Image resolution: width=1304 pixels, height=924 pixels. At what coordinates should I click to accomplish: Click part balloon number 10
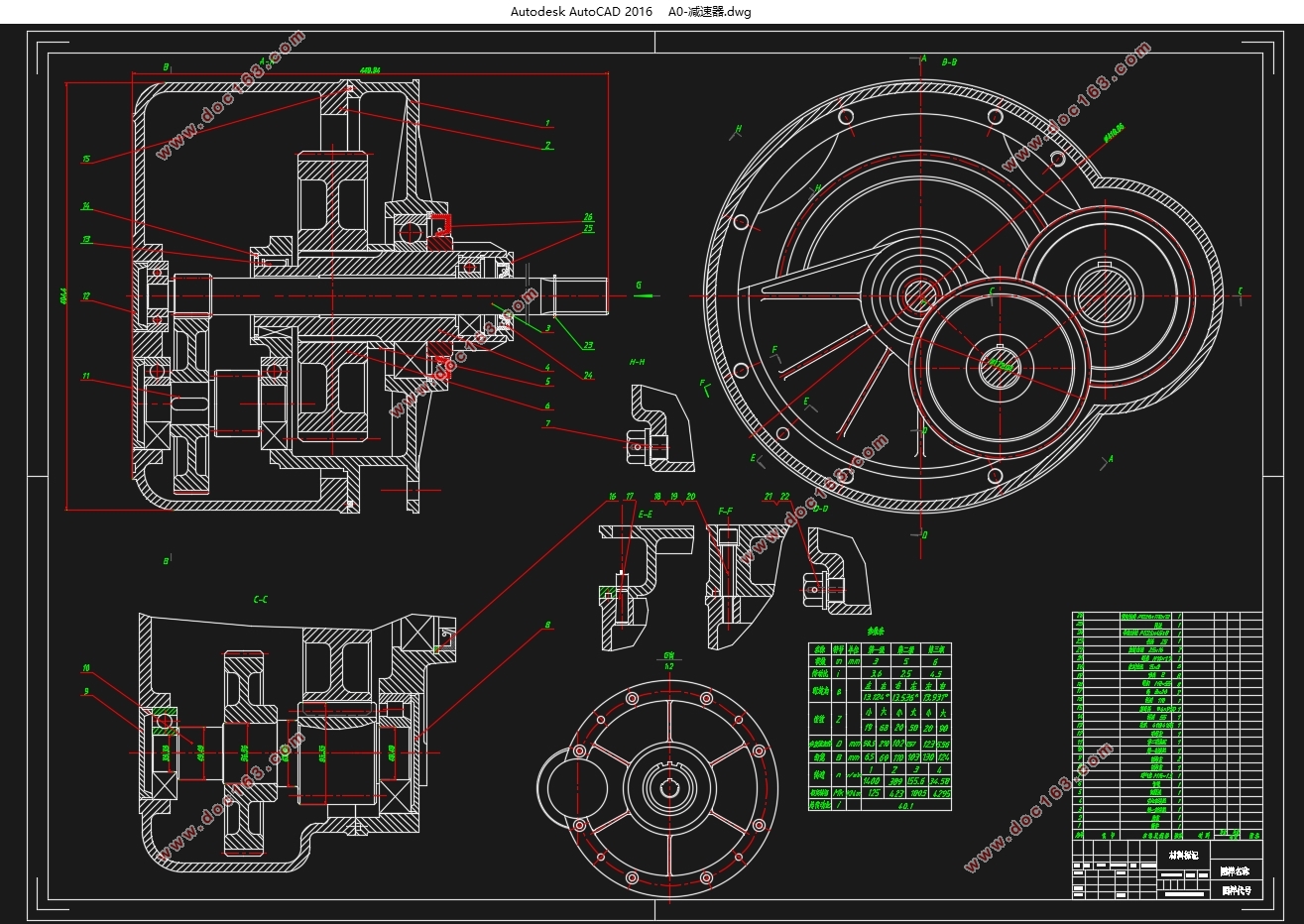[86, 668]
